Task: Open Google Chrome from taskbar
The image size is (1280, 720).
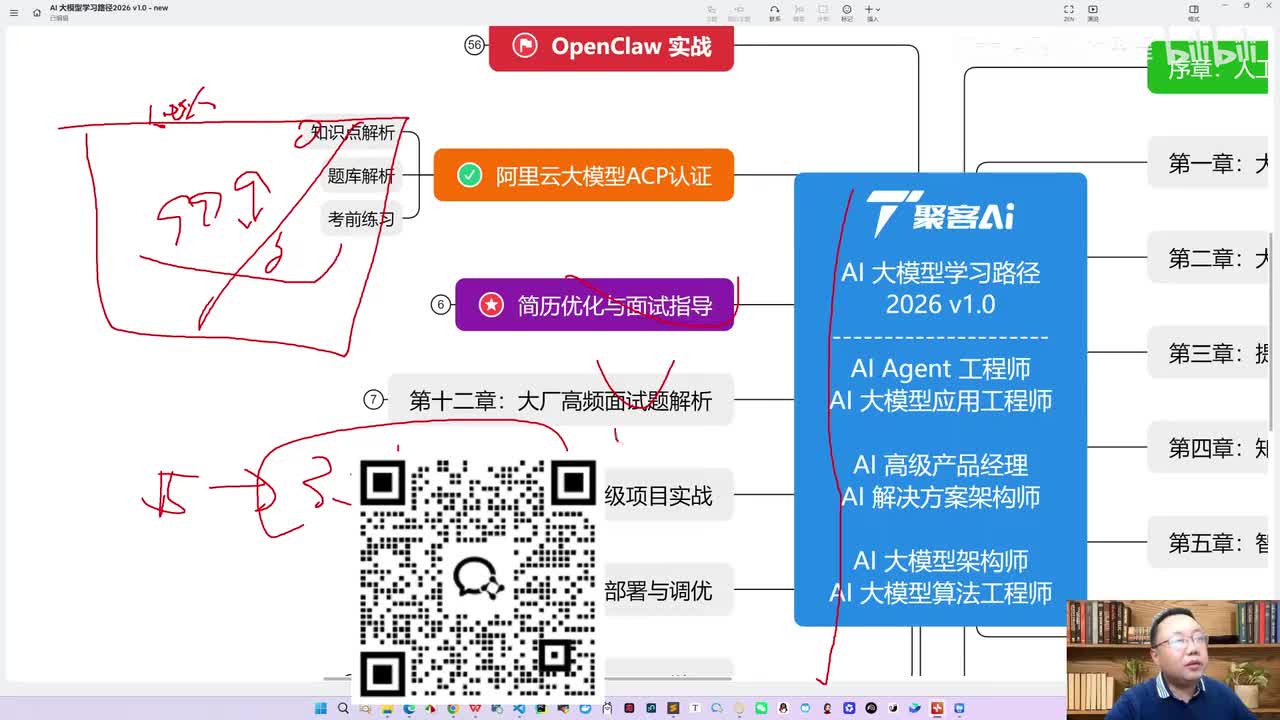Action: tap(453, 708)
